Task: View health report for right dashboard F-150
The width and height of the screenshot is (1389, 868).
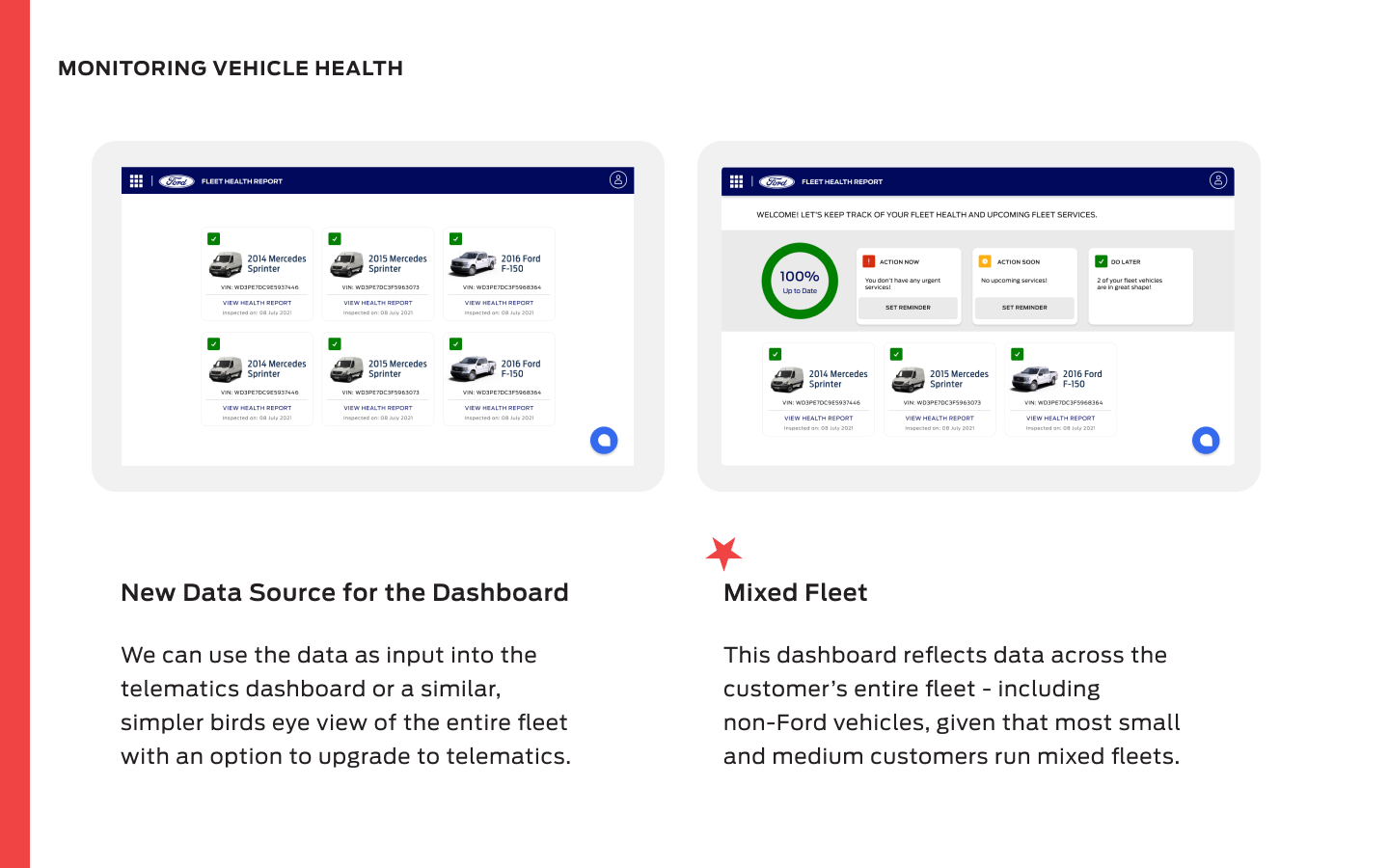Action: [x=1061, y=419]
